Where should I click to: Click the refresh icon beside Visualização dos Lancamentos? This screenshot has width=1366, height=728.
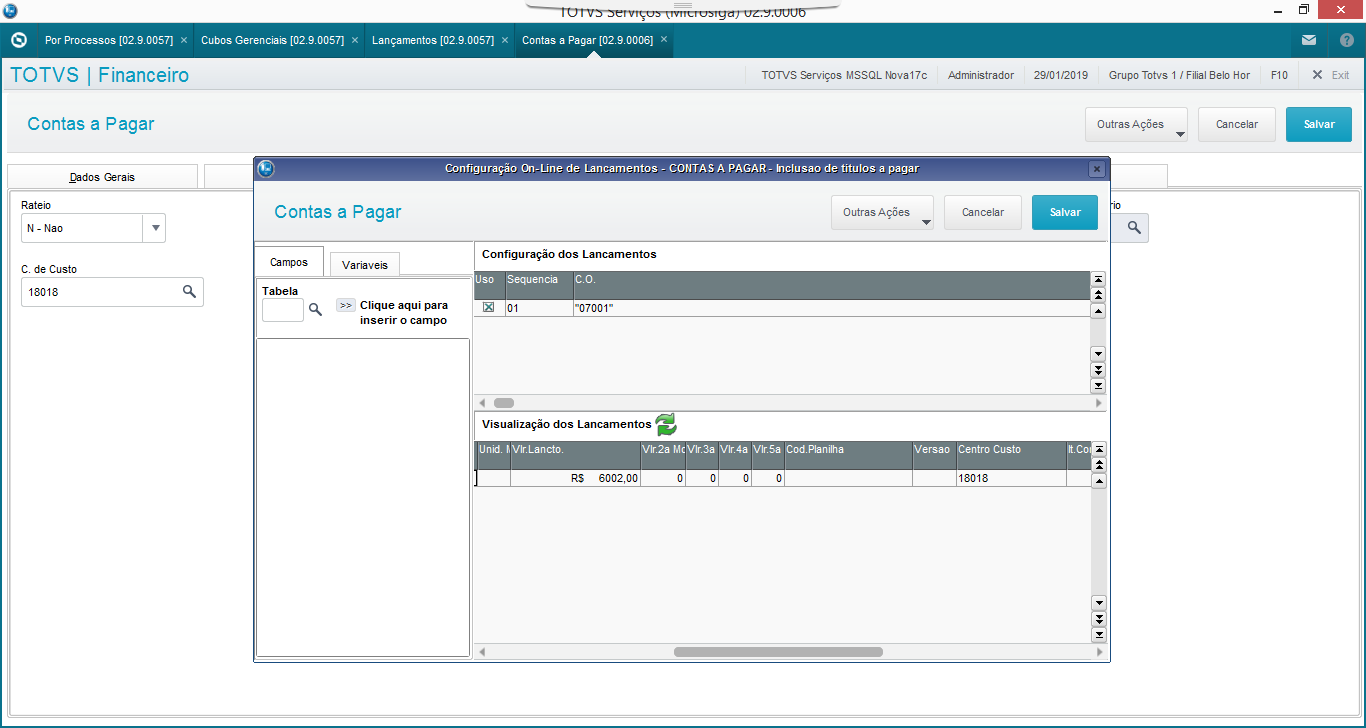[666, 424]
